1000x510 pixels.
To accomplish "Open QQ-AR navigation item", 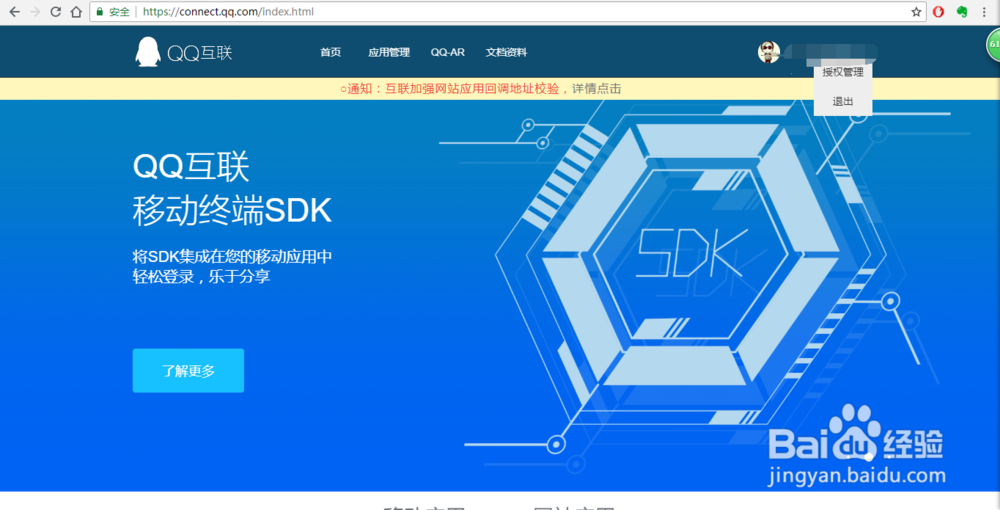I will (447, 52).
